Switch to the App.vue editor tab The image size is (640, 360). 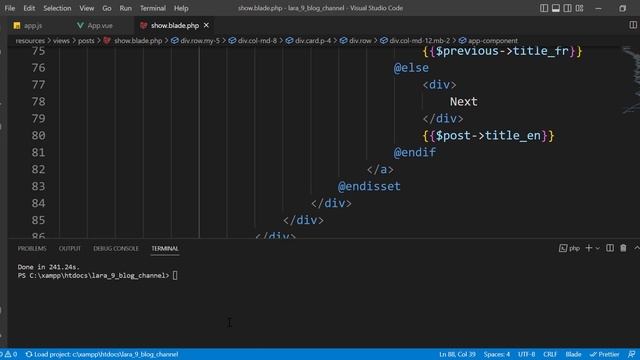point(100,25)
